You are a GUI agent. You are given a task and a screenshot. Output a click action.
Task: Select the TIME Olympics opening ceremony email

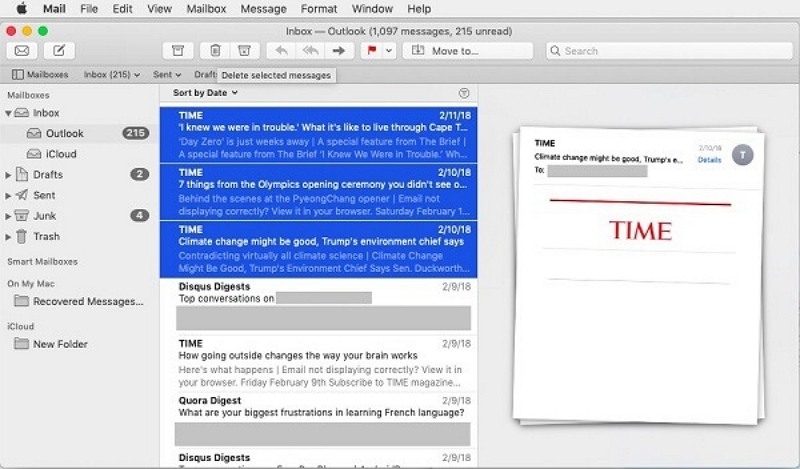[318, 192]
